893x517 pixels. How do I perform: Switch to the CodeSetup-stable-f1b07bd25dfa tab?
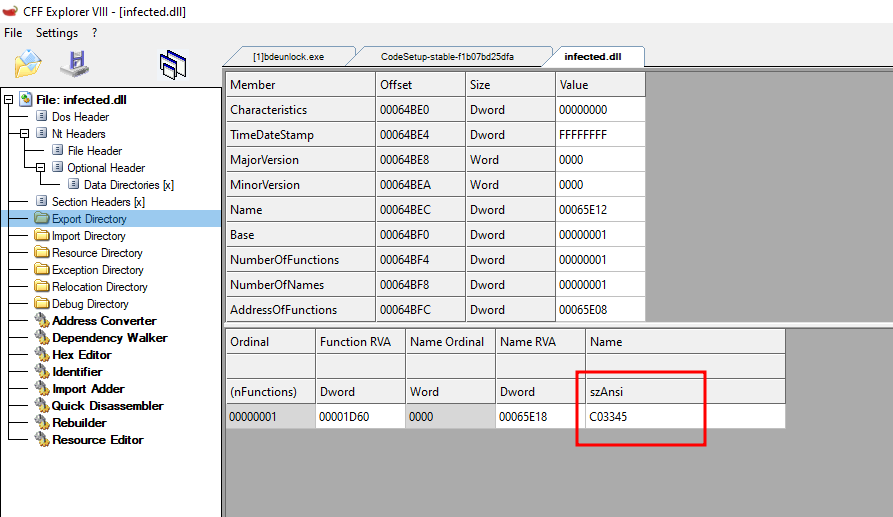(447, 57)
